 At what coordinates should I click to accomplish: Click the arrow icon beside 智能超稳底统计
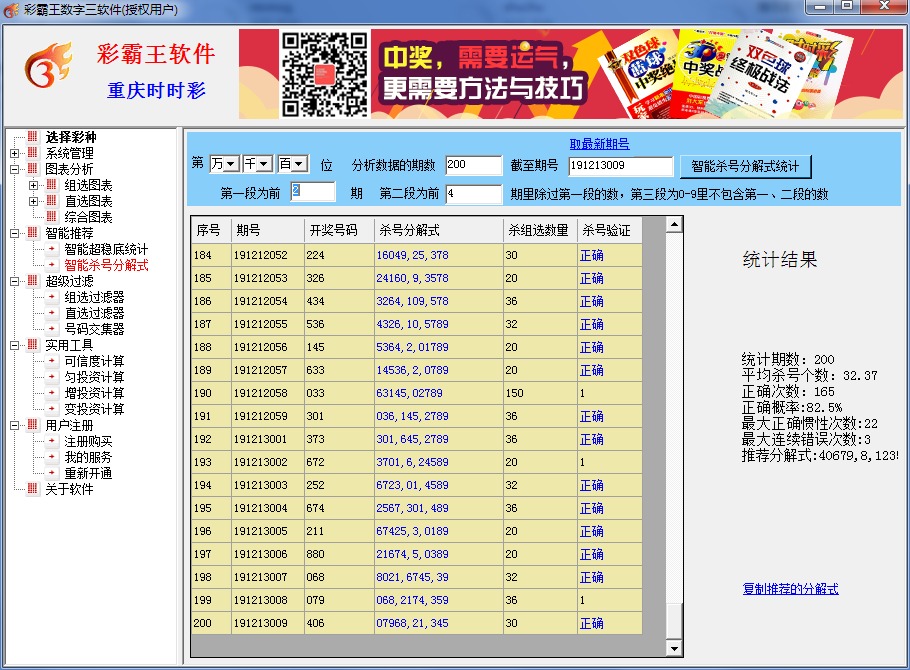coord(51,249)
